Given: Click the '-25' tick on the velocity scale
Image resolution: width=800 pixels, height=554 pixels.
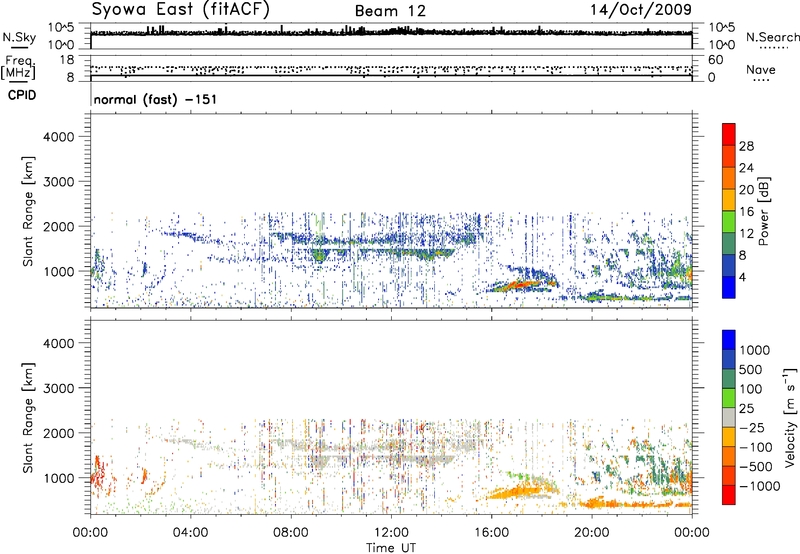Looking at the screenshot, I should [750, 427].
